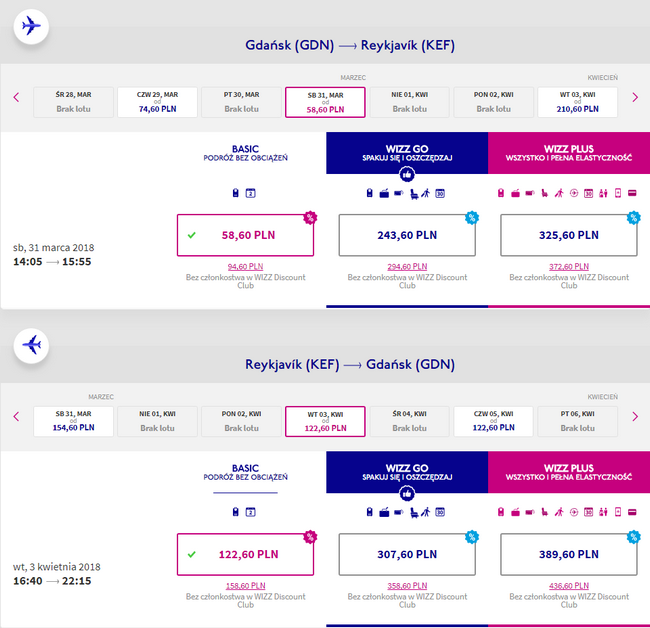The height and width of the screenshot is (628, 650).
Task: Select the 307,60 PLN WIZZ GO return fare
Action: coord(407,554)
